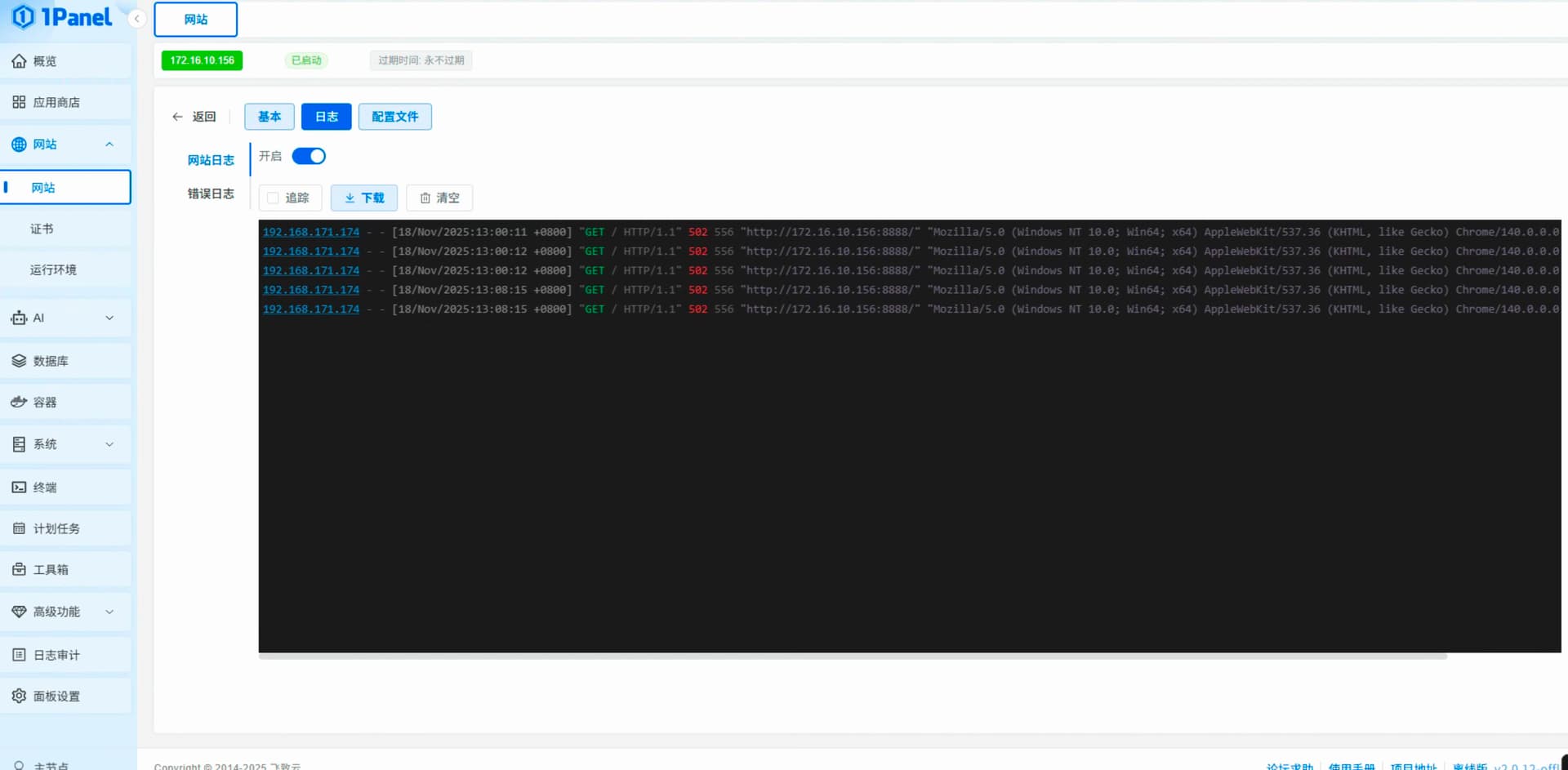Open 应用商店 via its grid icon
This screenshot has height=770, width=1568.
pos(19,102)
